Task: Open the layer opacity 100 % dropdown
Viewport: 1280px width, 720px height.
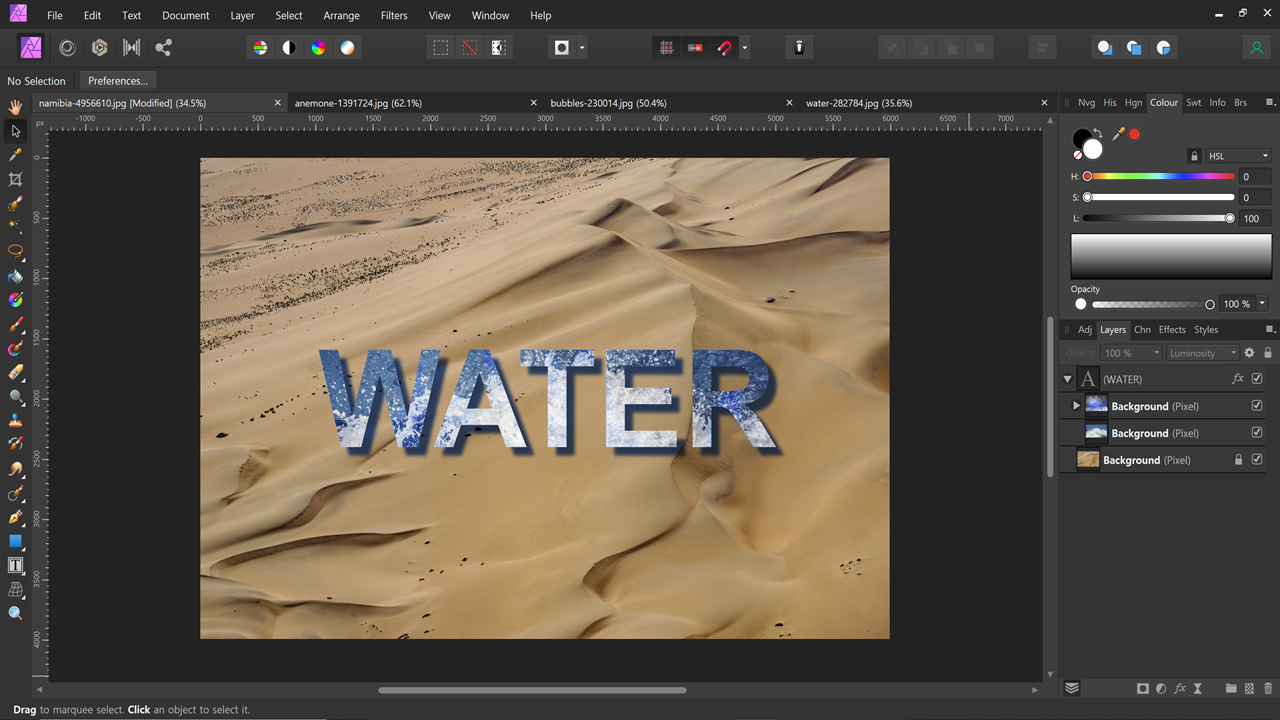Action: [1132, 353]
